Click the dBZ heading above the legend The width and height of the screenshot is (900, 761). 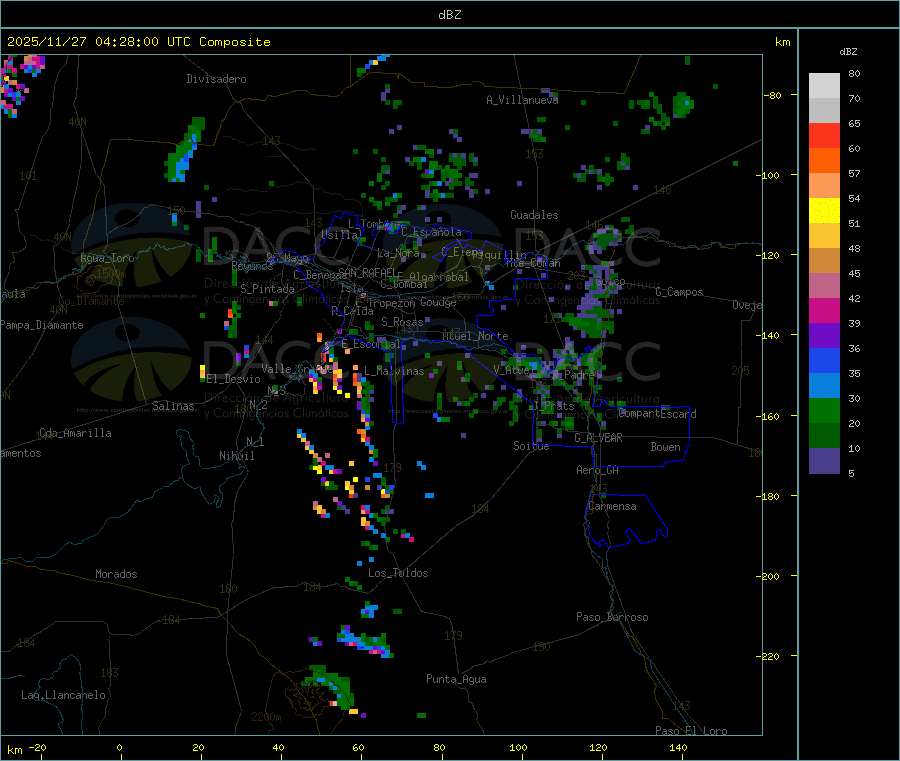[x=848, y=52]
